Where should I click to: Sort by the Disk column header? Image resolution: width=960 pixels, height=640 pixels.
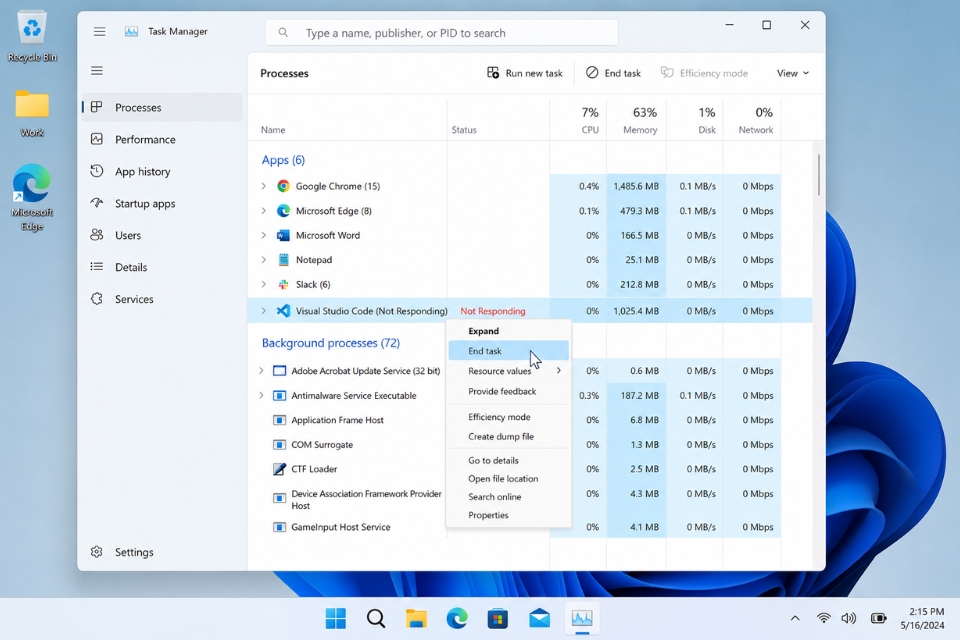point(694,120)
